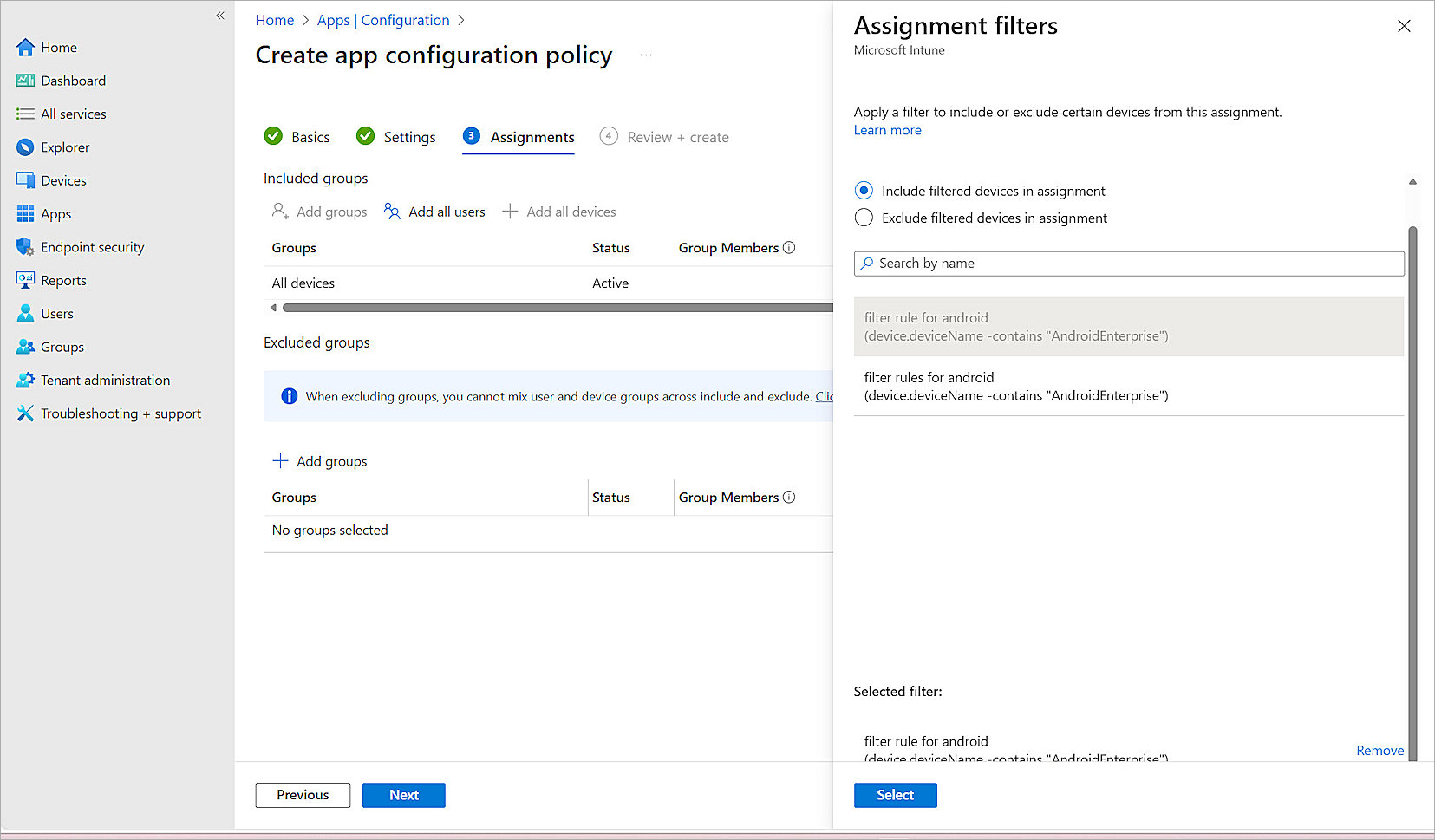Image resolution: width=1435 pixels, height=840 pixels.
Task: Click the Endpoint security shield icon
Action: click(x=25, y=247)
